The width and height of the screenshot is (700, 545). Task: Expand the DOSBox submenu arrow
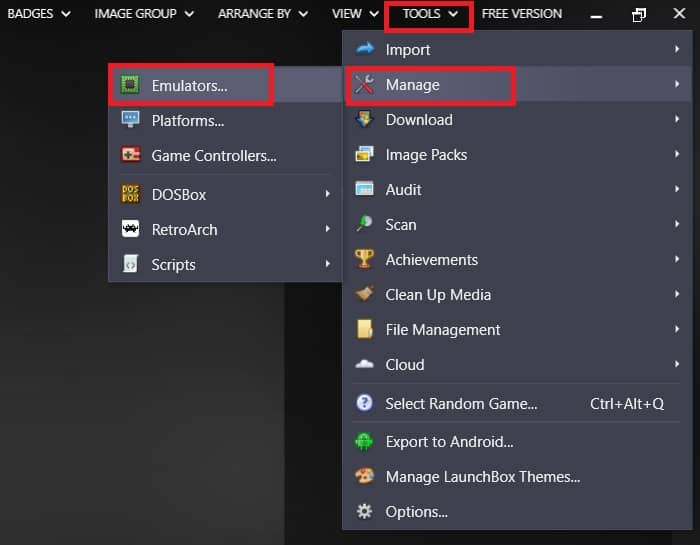point(328,194)
